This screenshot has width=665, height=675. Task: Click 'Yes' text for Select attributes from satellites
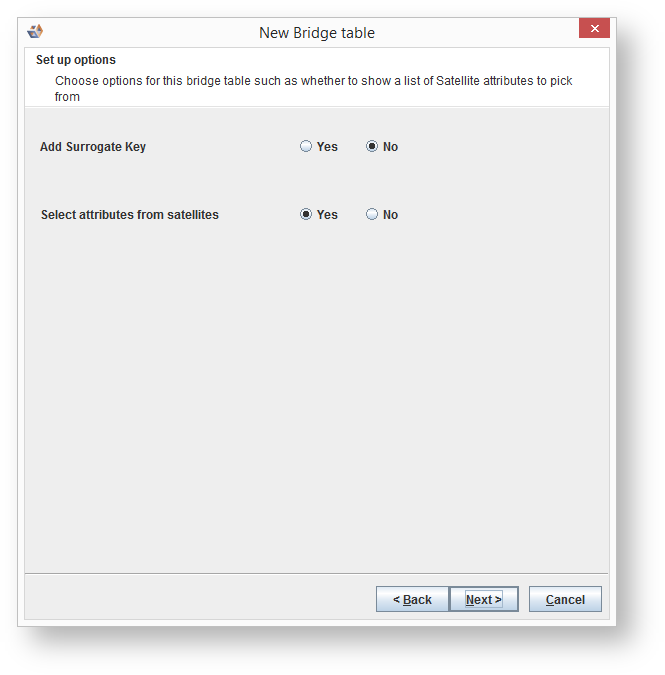click(x=327, y=215)
